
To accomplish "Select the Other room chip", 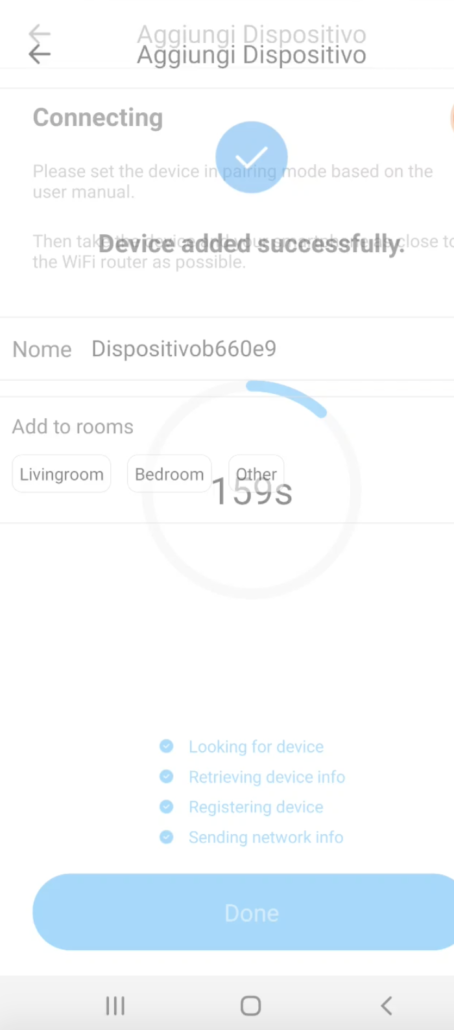I will 256,474.
